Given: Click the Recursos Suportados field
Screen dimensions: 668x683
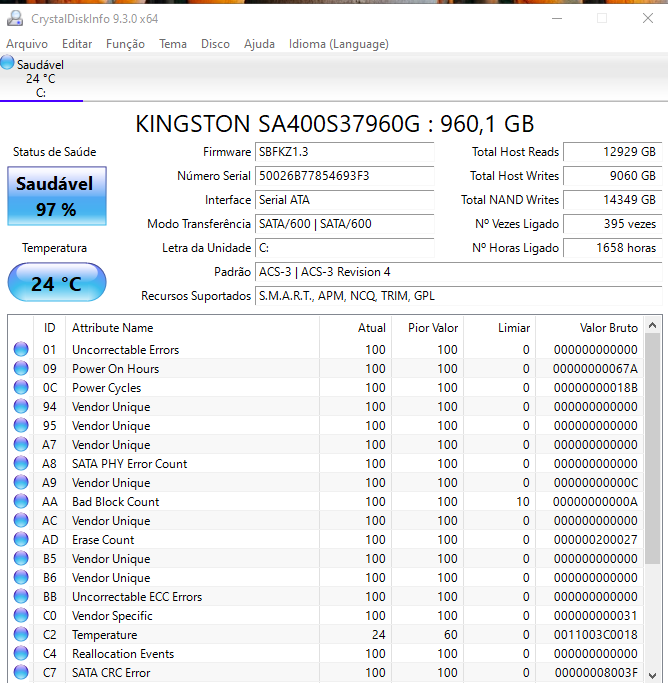Looking at the screenshot, I should (x=459, y=296).
